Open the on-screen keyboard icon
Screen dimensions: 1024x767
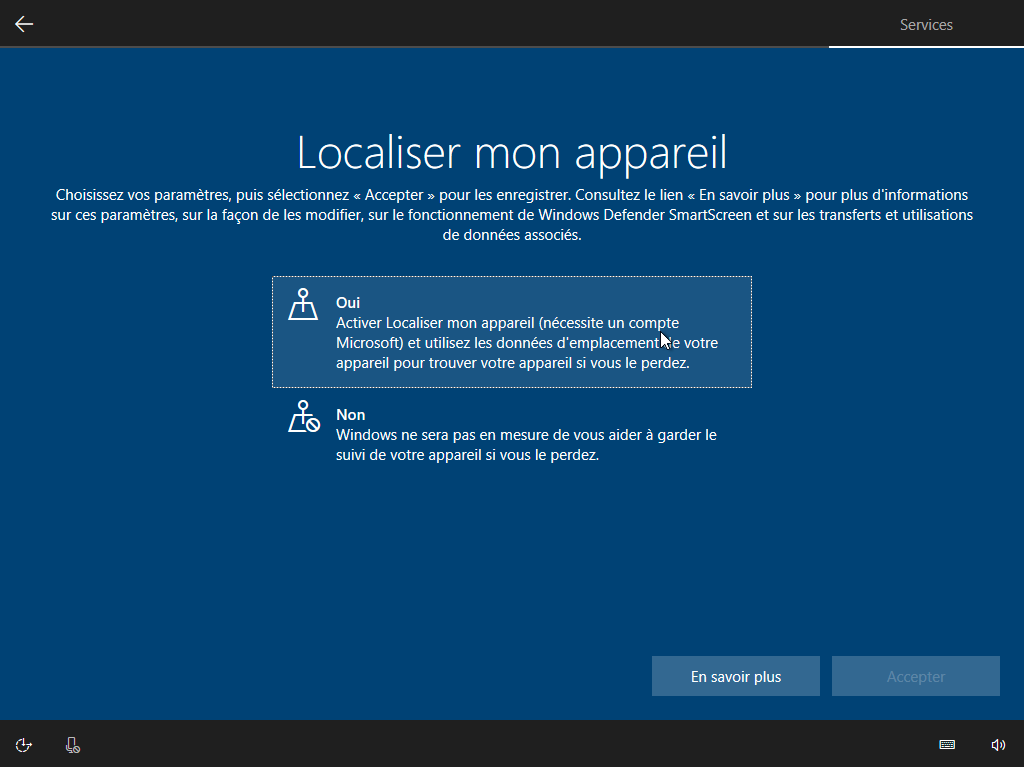point(947,745)
